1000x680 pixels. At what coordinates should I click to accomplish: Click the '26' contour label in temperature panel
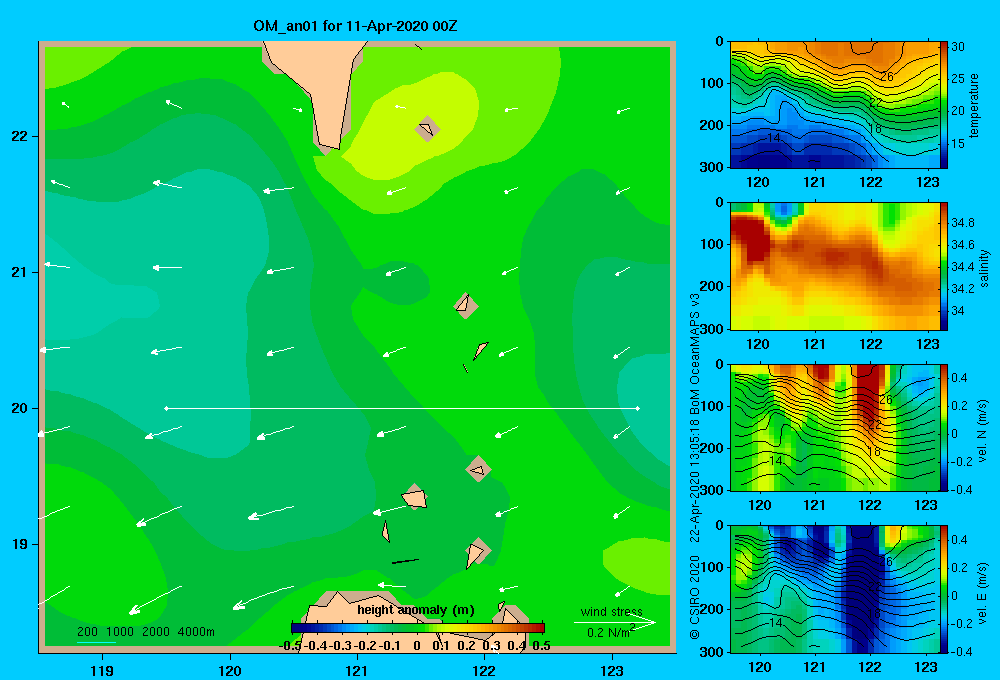pos(886,77)
